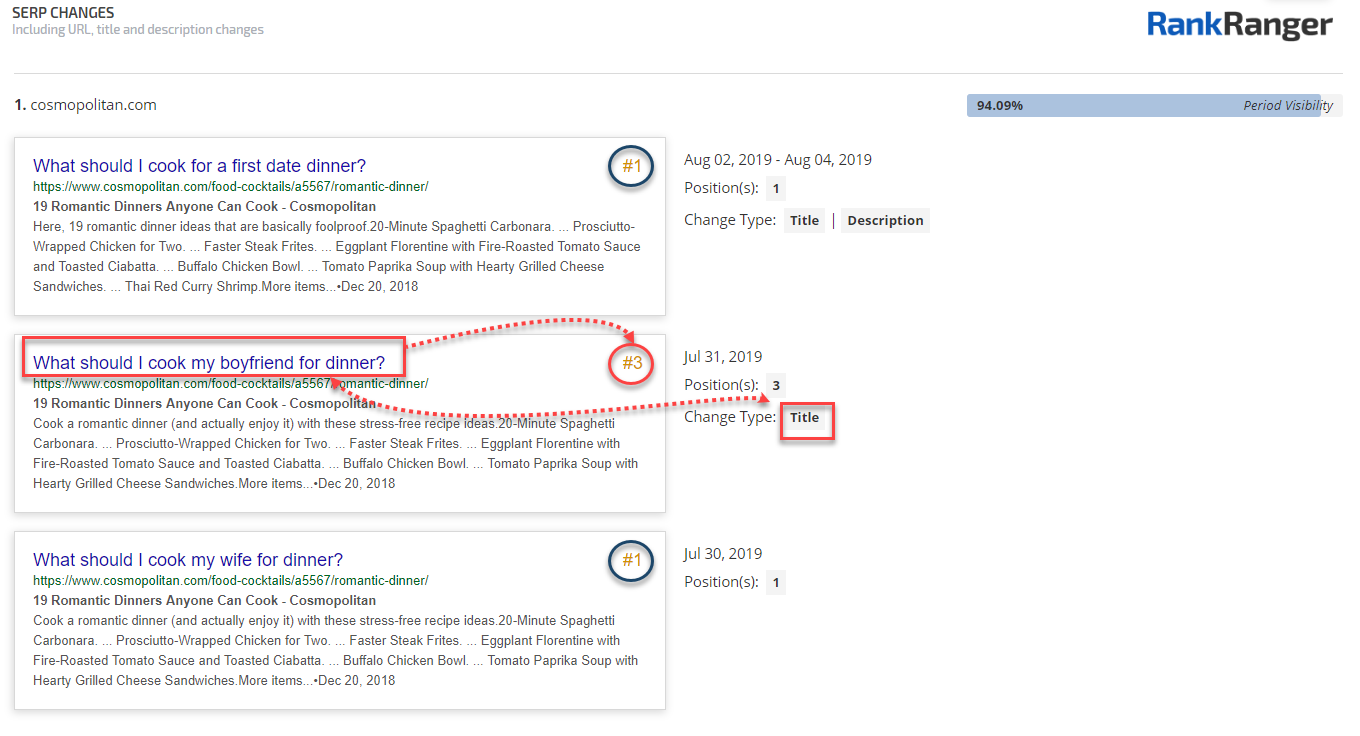Click the position 3 value badge
The image size is (1360, 736).
(776, 386)
